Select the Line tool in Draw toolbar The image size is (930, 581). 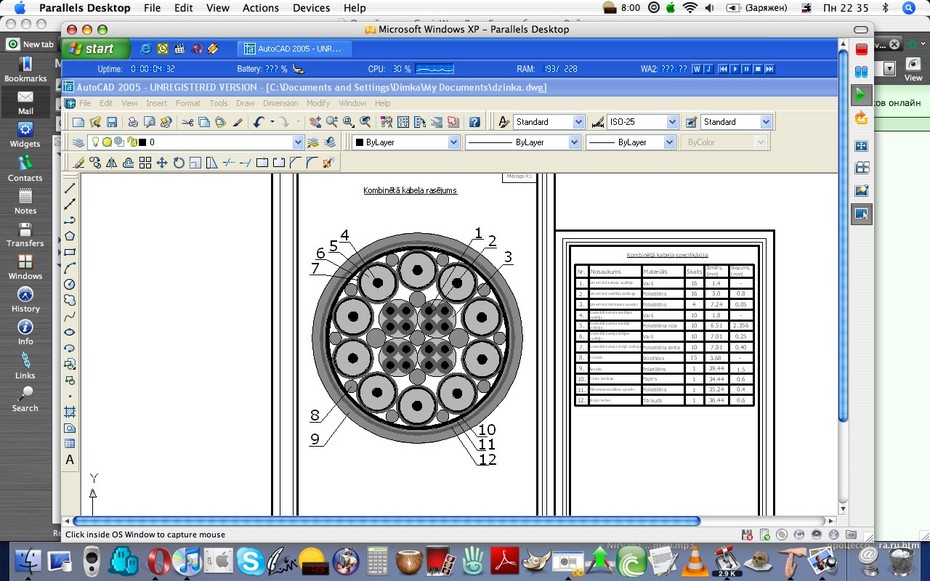click(x=69, y=188)
